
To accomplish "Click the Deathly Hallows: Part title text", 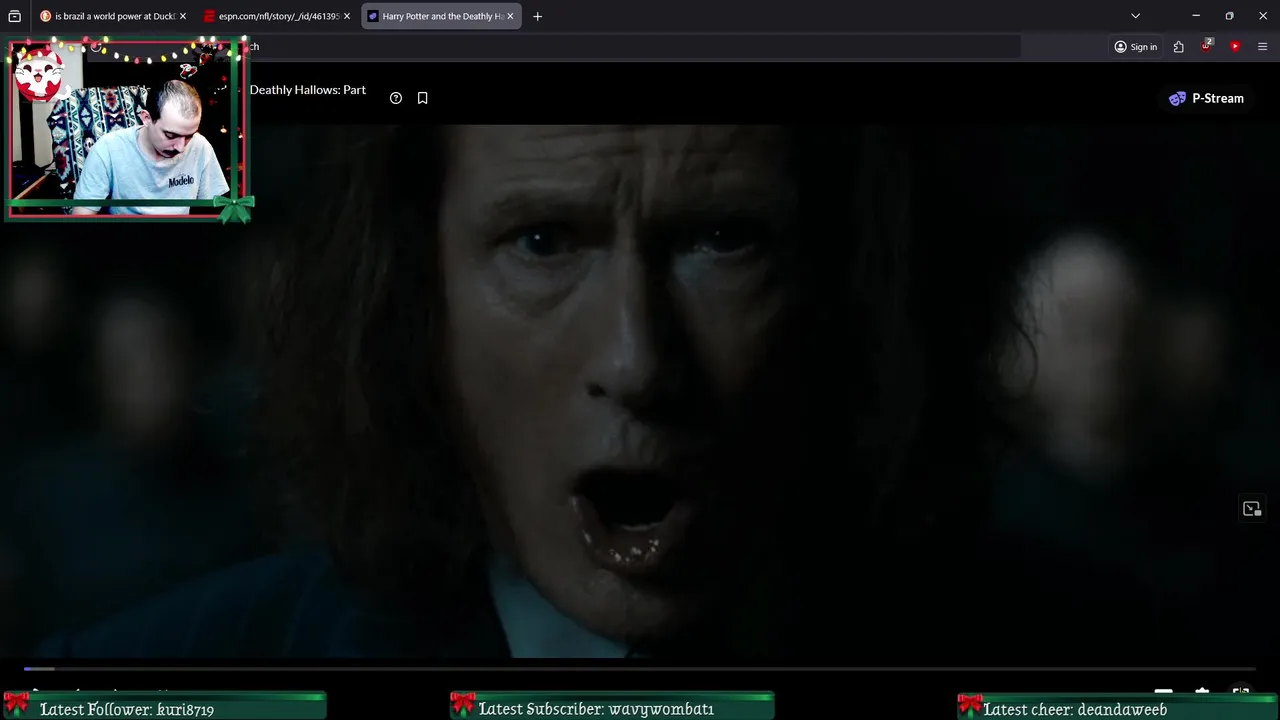I will [307, 90].
